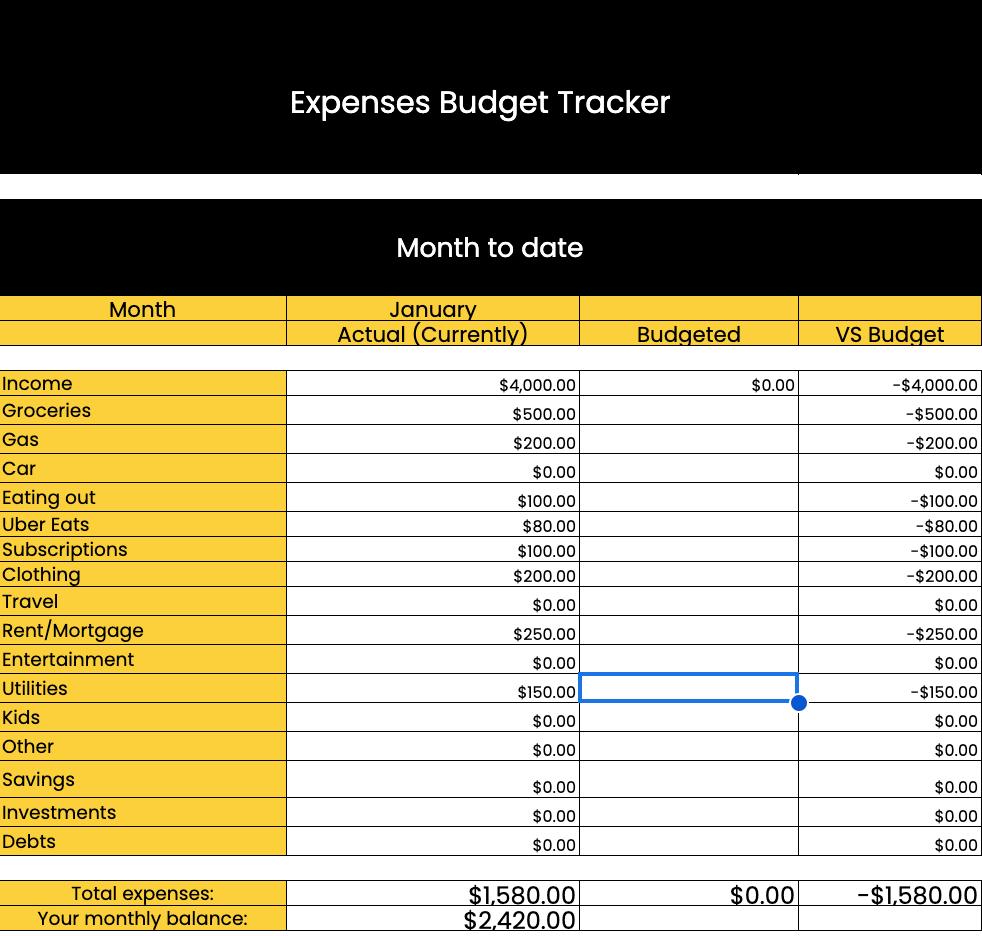
Task: Select the Income row label
Action: pyautogui.click(x=143, y=383)
